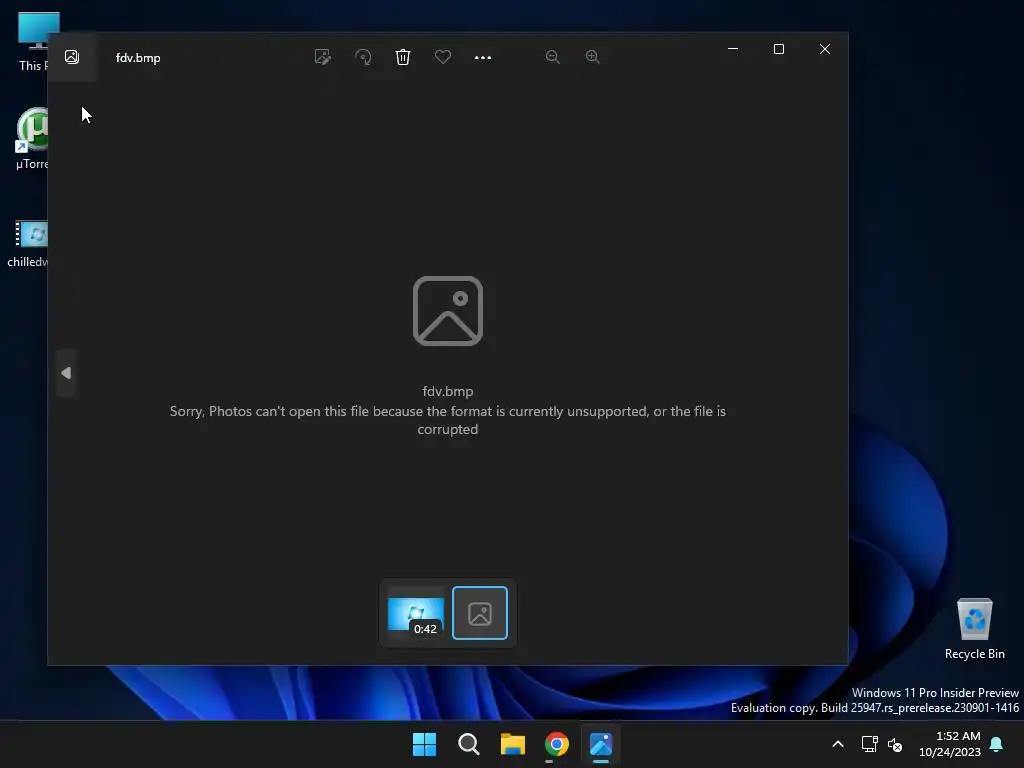
Task: Open the See more three-dots menu
Action: (x=483, y=57)
